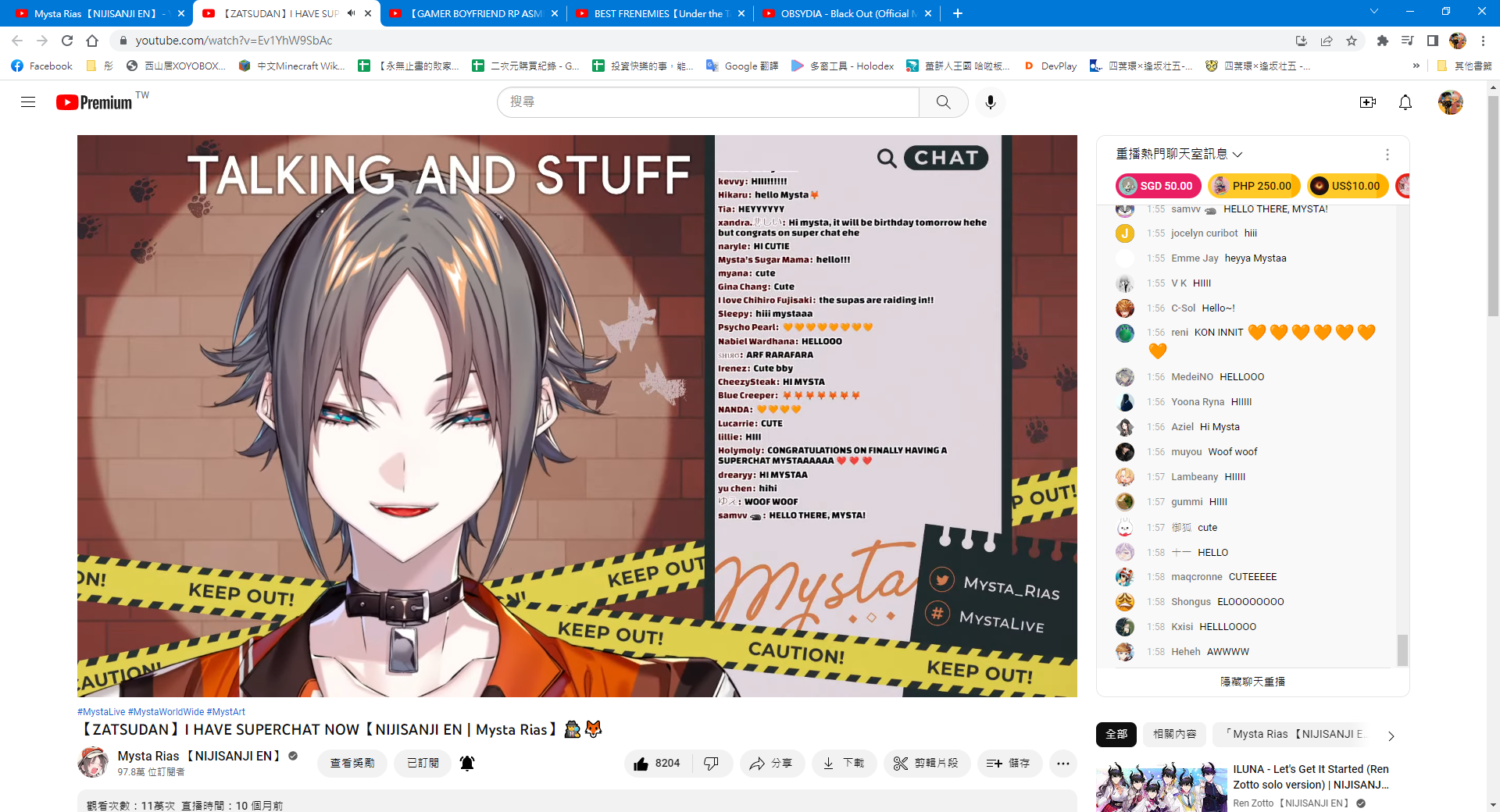This screenshot has height=812, width=1500.
Task: Switch to BEST FRENEMIES browser tab
Action: tap(660, 13)
